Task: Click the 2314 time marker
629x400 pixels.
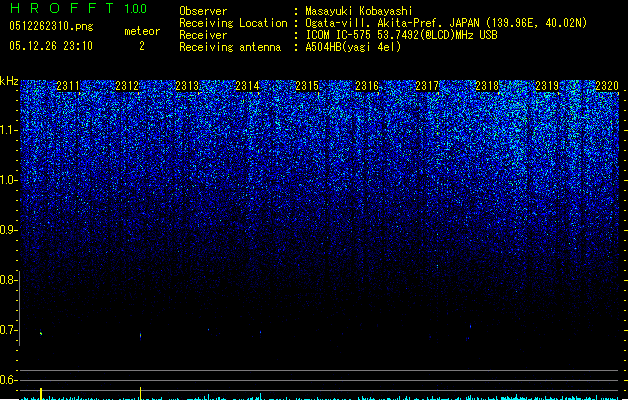Action: coord(247,85)
